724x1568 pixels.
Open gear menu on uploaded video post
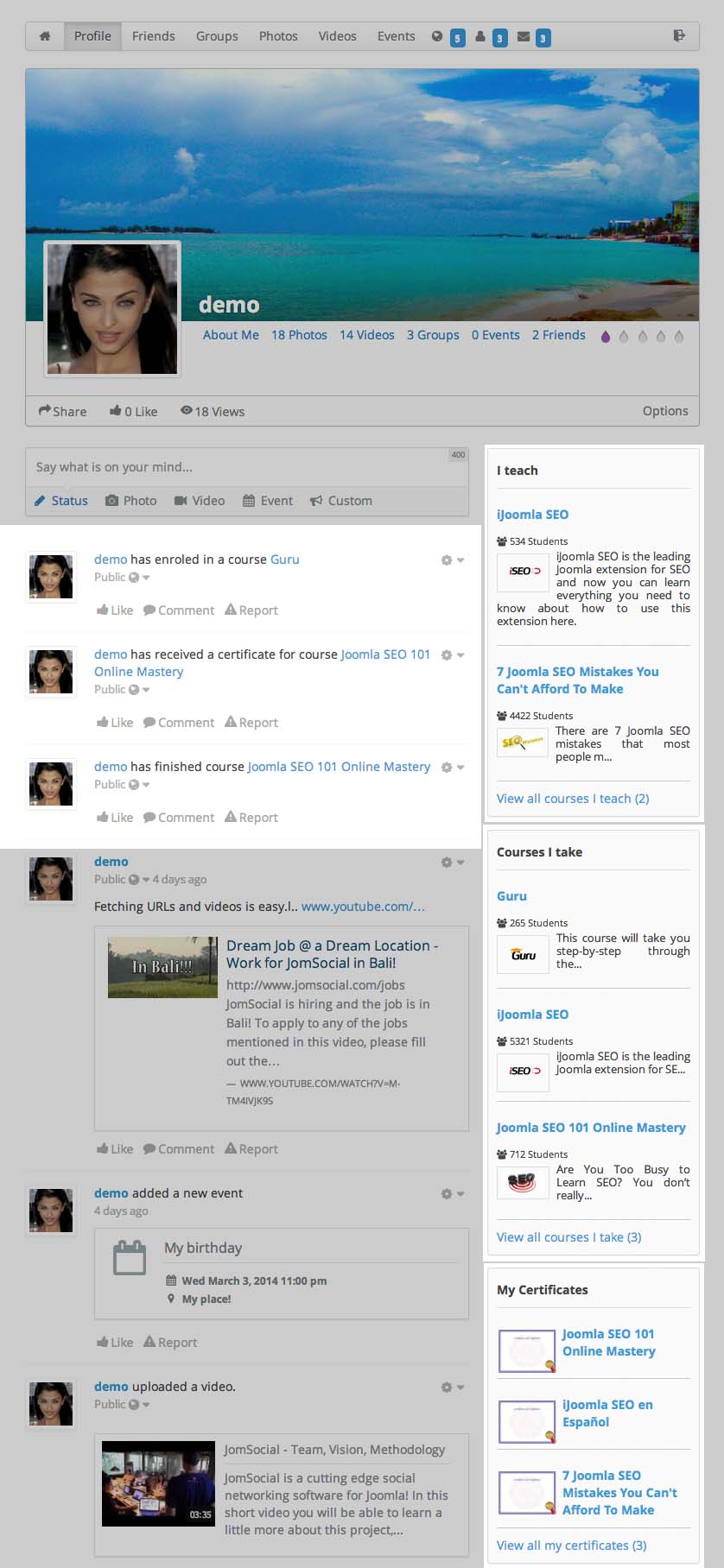[452, 1388]
